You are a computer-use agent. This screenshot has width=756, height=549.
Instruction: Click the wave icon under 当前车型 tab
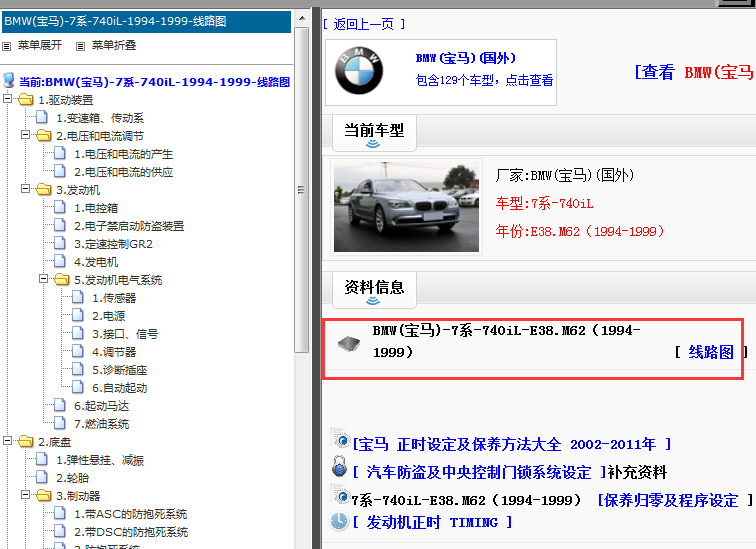(x=373, y=144)
